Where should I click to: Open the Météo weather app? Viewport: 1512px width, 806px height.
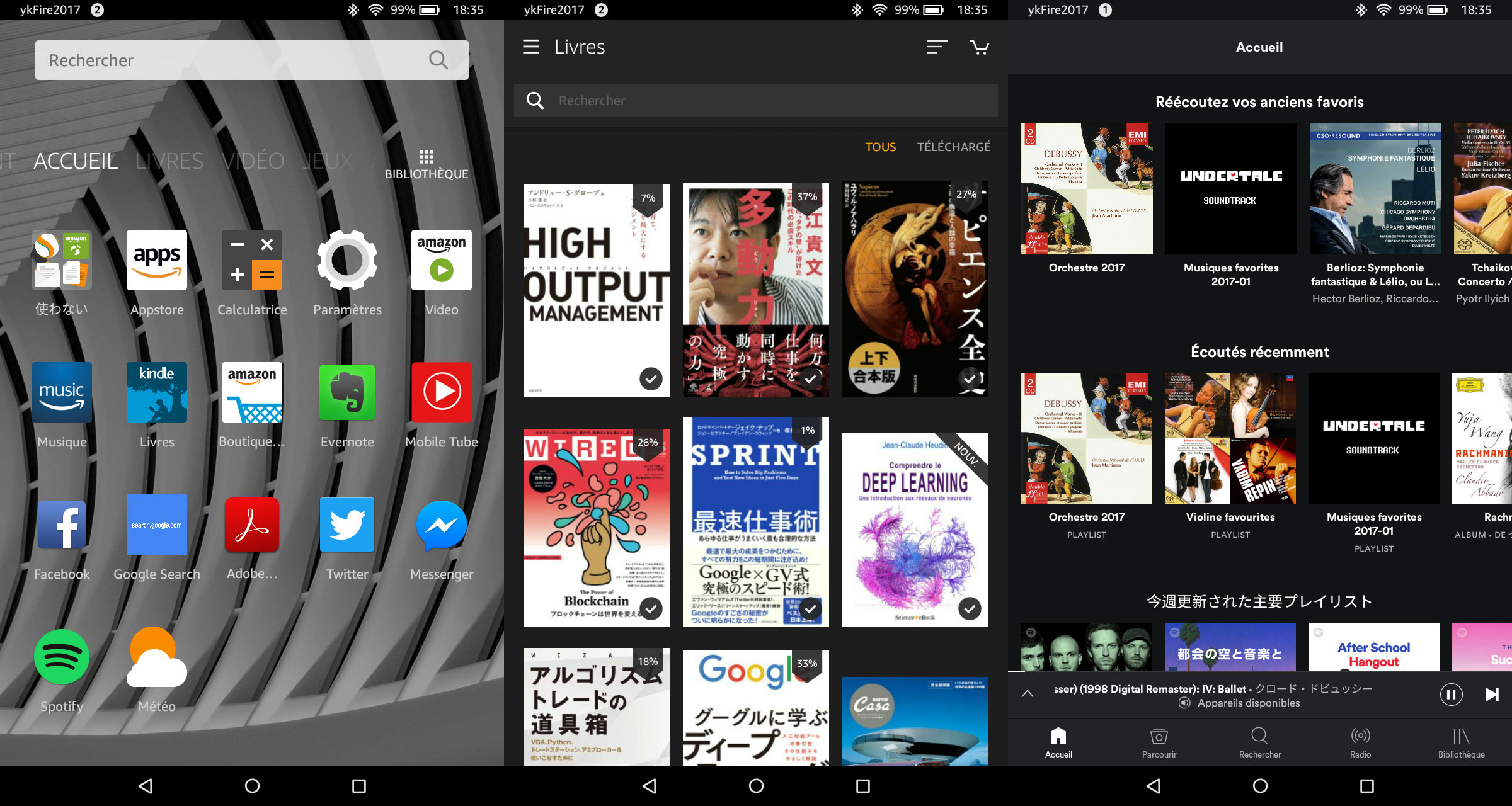pyautogui.click(x=157, y=657)
